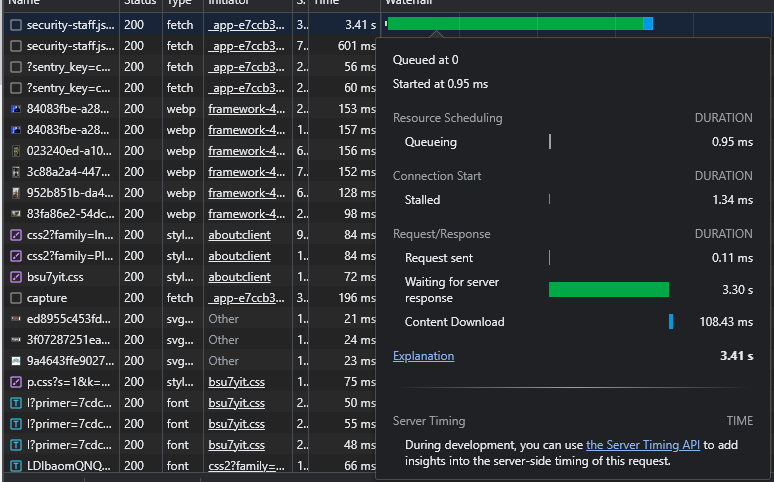
Task: Click the thumbnail icon for 023240ed-a10 webp
Action: pyautogui.click(x=15, y=151)
